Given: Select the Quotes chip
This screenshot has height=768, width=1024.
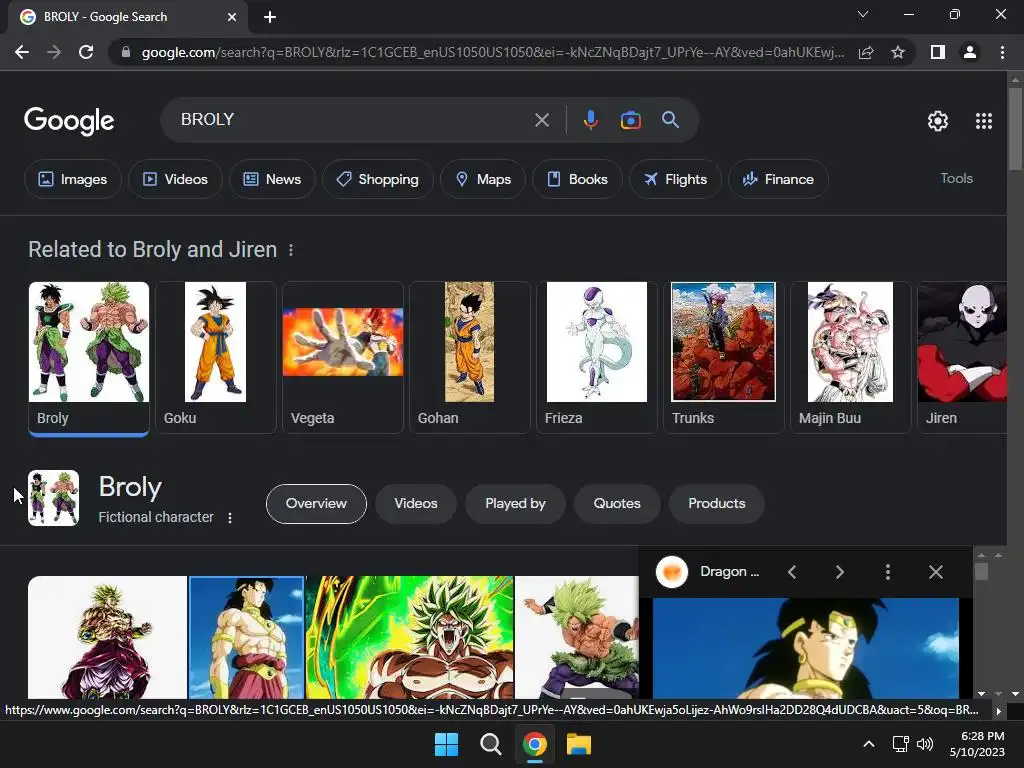Looking at the screenshot, I should tap(617, 504).
